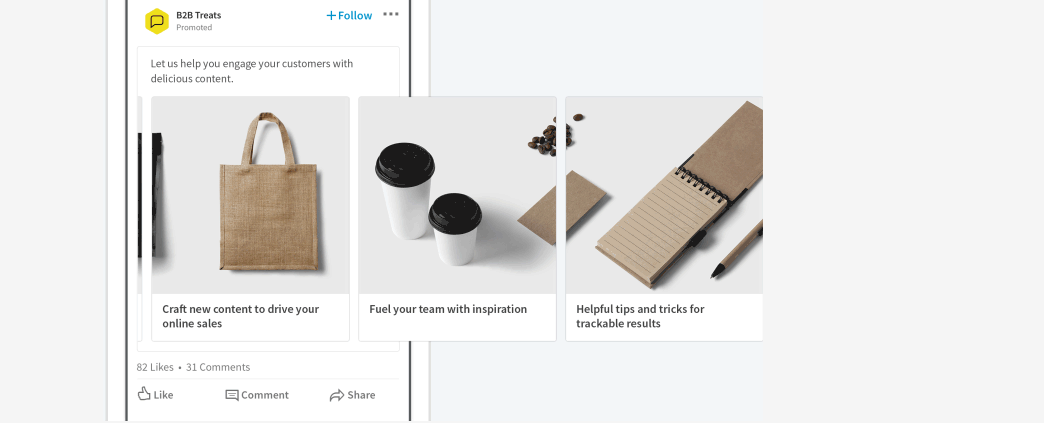View the 82 Likes count
This screenshot has height=423, width=1044.
coord(155,367)
